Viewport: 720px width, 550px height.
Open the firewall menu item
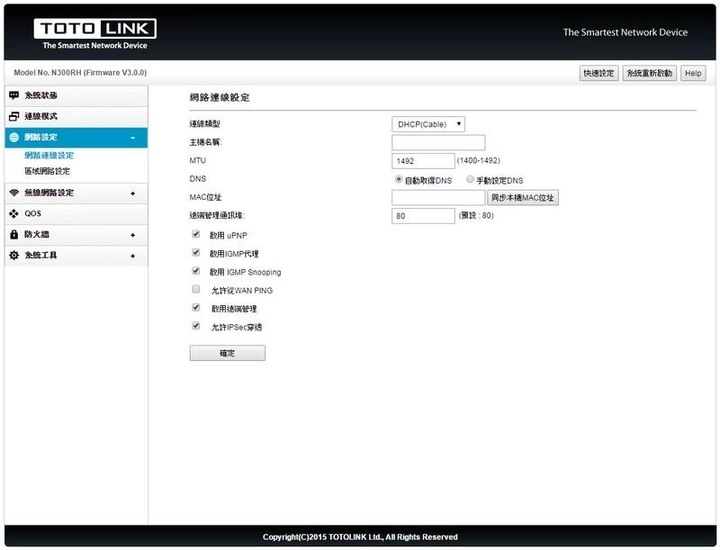click(76, 235)
